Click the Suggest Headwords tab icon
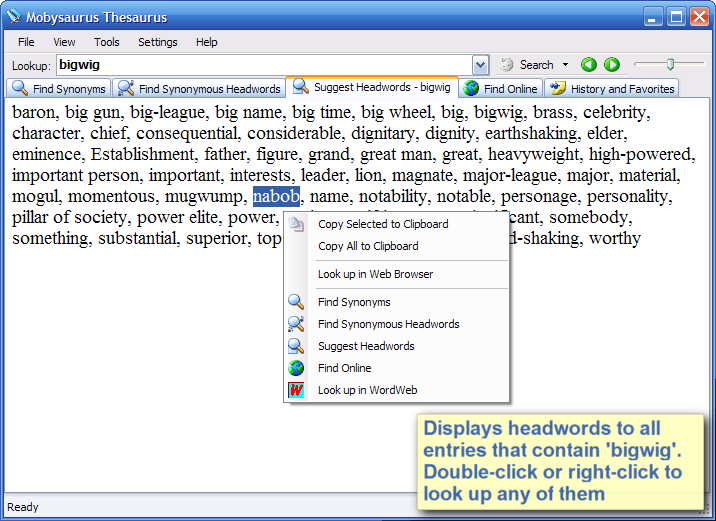Screen dimensions: 716x521 click(x=300, y=86)
